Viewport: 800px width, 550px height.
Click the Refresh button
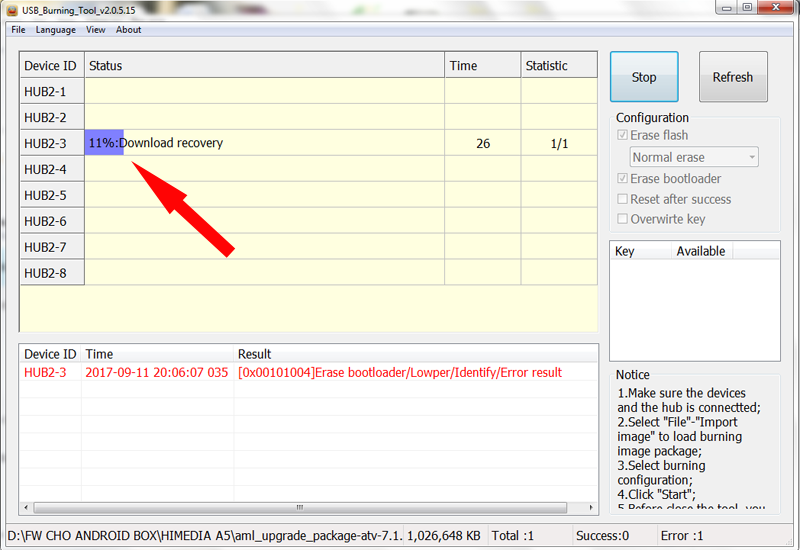point(733,77)
